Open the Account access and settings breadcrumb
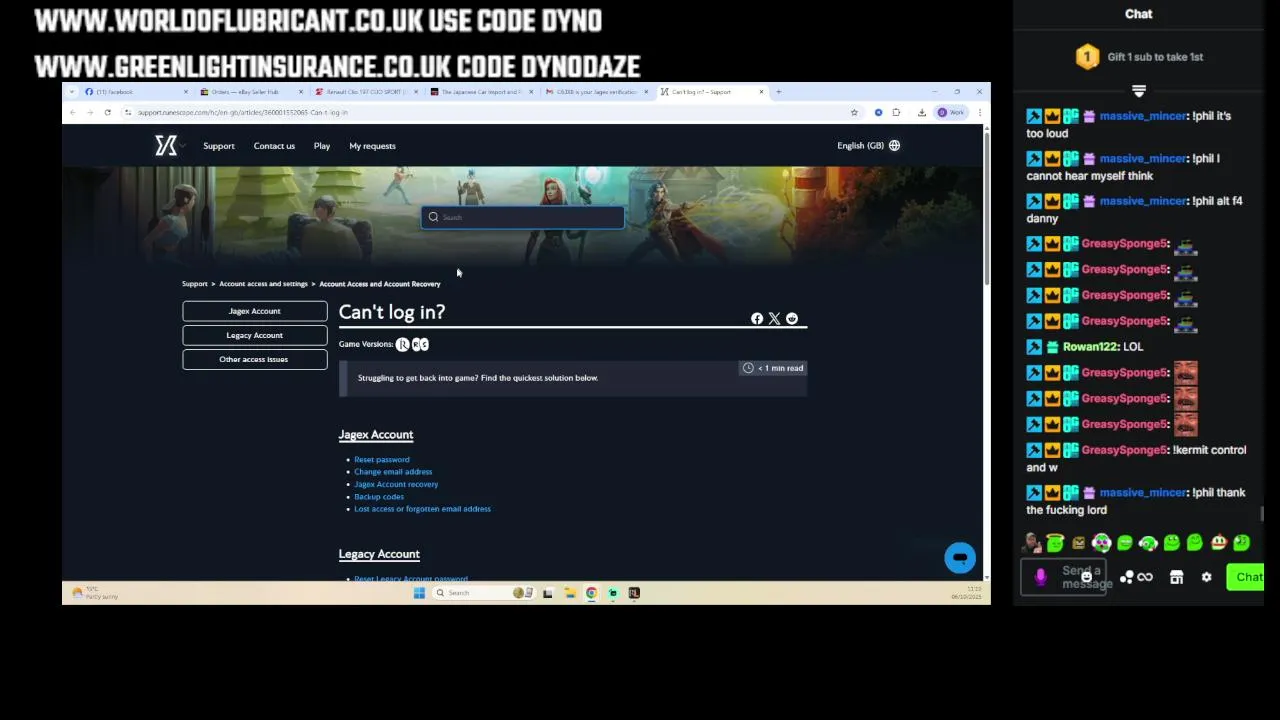The width and height of the screenshot is (1280, 720). tap(263, 284)
